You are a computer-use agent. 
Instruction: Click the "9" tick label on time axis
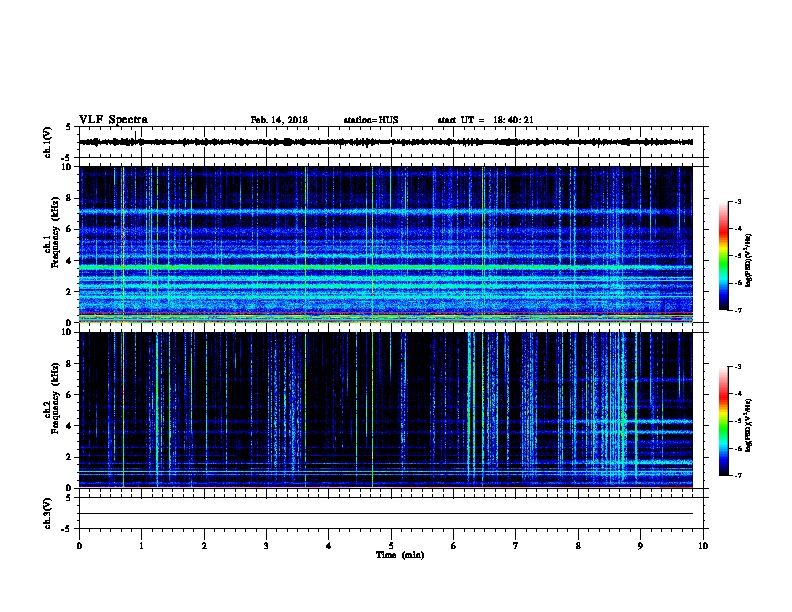tap(640, 545)
